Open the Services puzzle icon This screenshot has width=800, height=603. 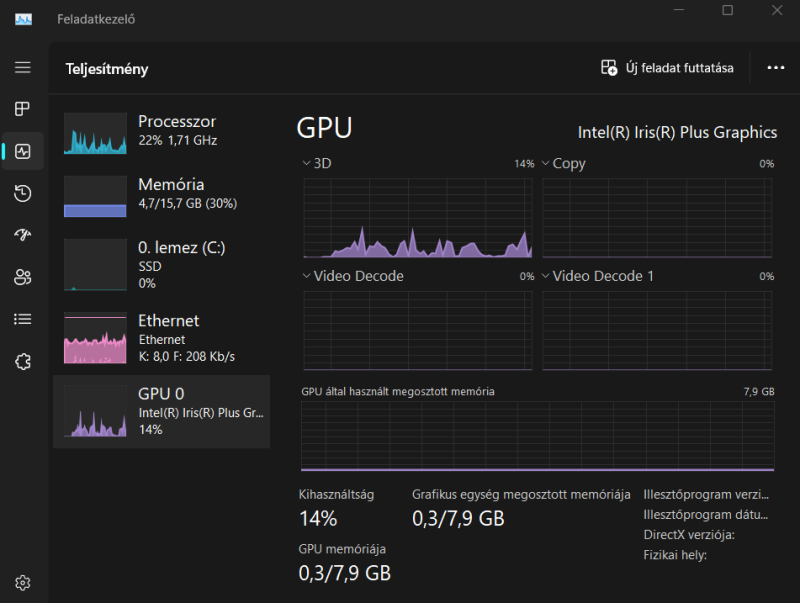pyautogui.click(x=22, y=362)
